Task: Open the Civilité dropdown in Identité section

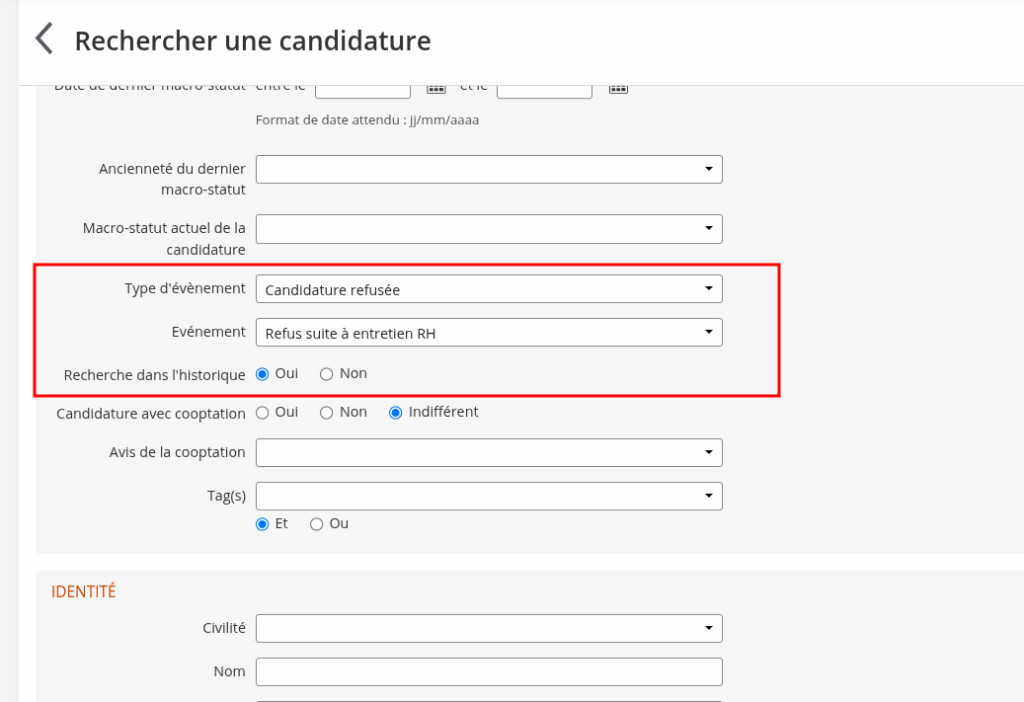Action: [x=489, y=629]
